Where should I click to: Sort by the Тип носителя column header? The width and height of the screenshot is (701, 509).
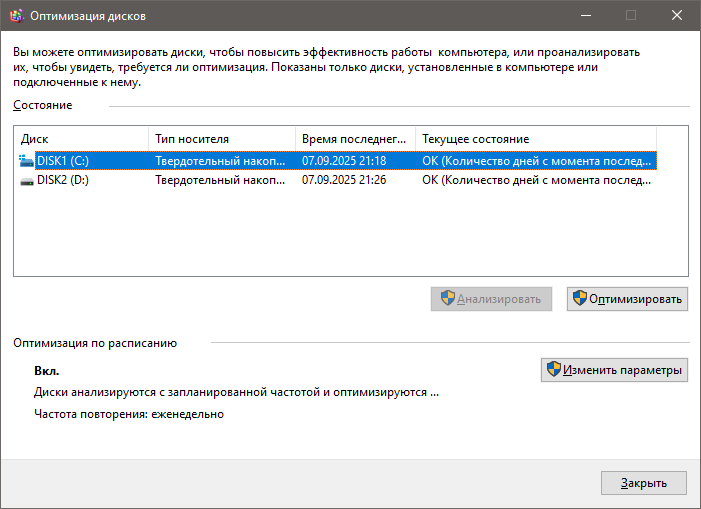[221, 139]
